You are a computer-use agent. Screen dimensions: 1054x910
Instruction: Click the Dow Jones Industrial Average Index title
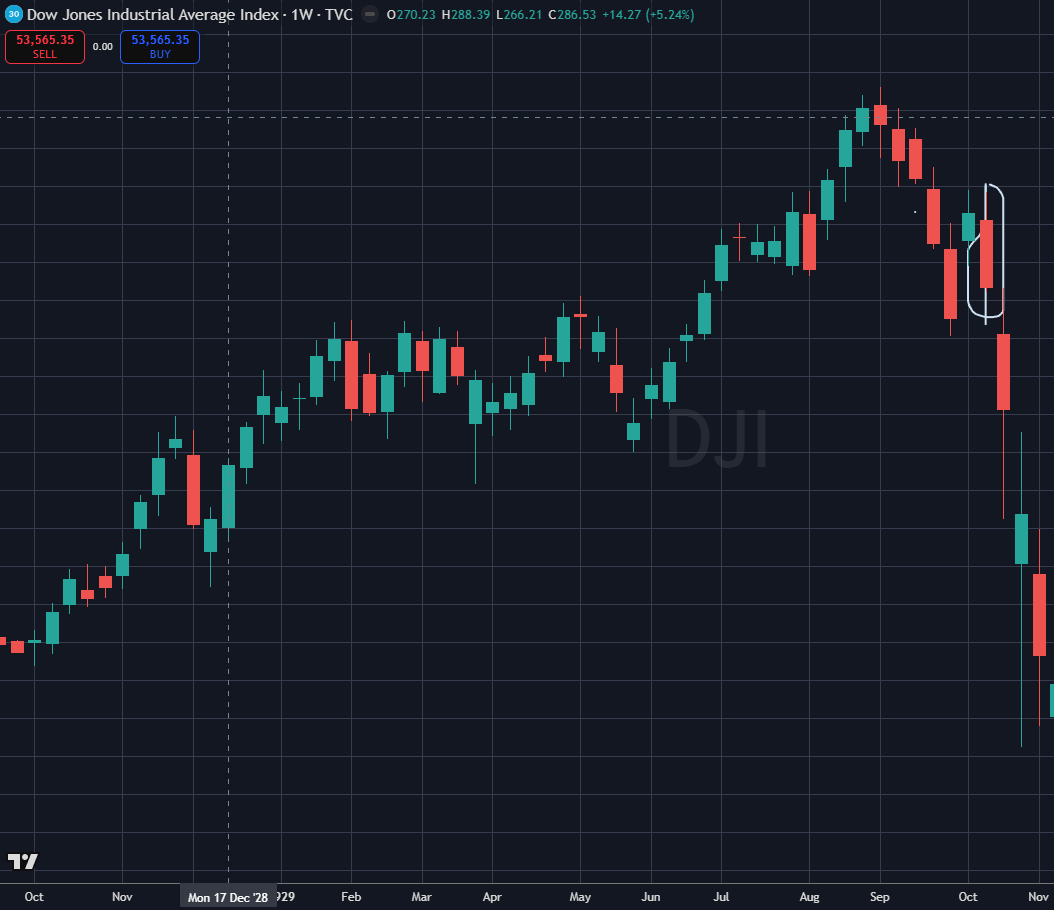click(x=153, y=14)
